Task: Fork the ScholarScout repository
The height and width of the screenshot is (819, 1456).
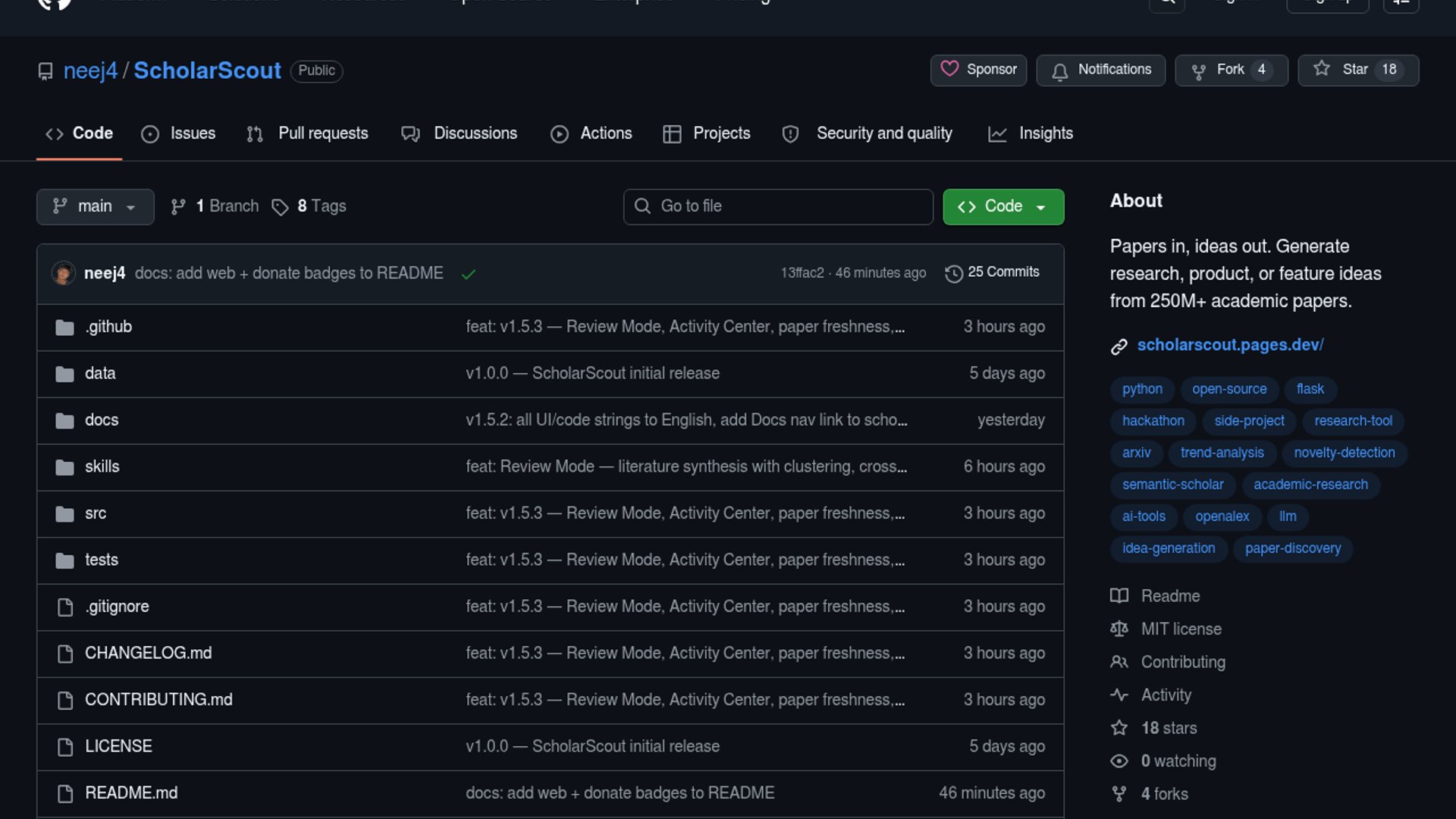Action: tap(1232, 70)
